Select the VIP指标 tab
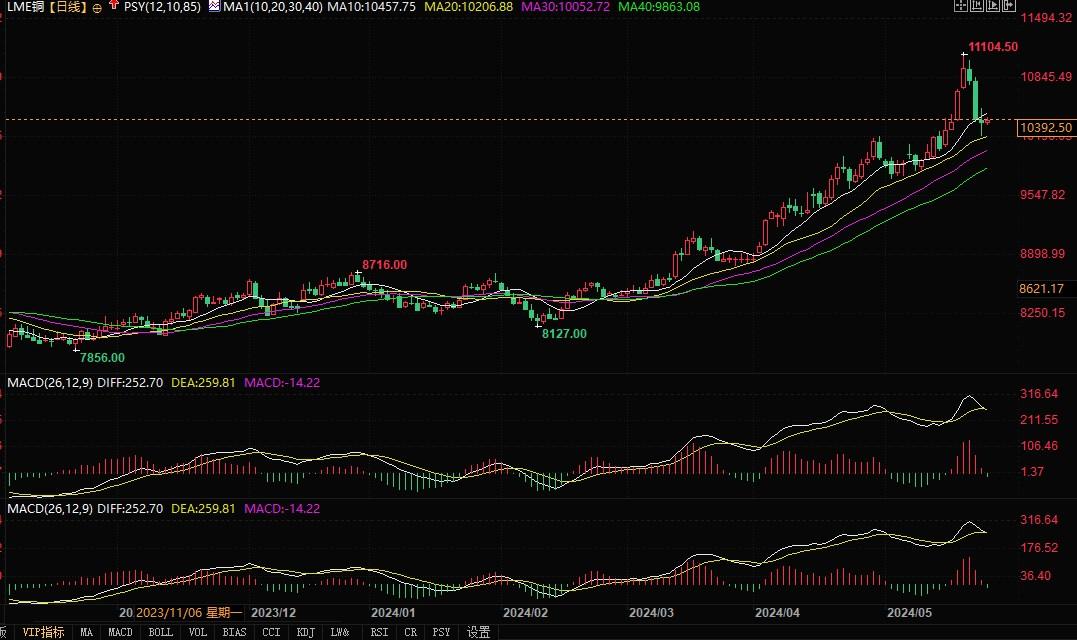1077x640 pixels. point(44,632)
